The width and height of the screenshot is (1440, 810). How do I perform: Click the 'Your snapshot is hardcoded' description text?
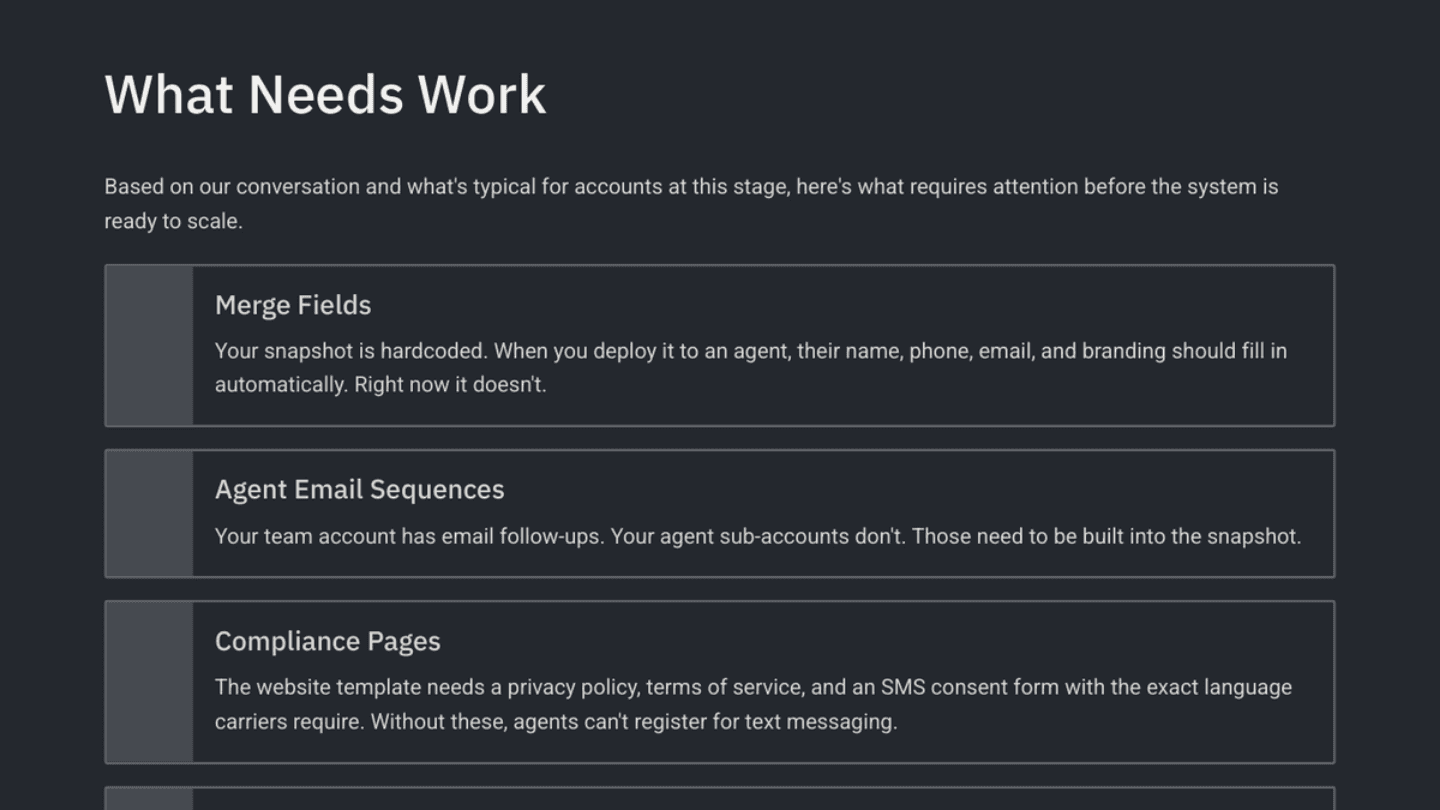pyautogui.click(x=751, y=368)
